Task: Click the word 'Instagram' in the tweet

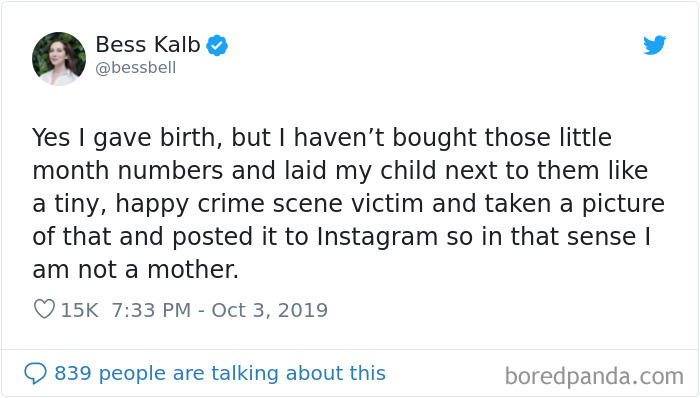Action: click(377, 237)
